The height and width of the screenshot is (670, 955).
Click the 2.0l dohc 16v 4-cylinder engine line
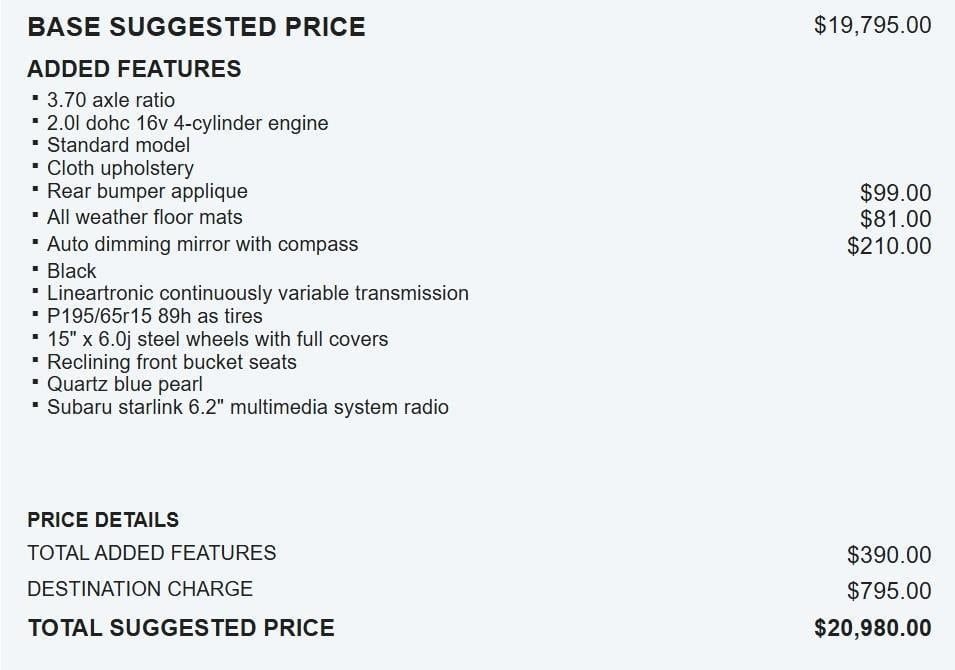click(187, 123)
